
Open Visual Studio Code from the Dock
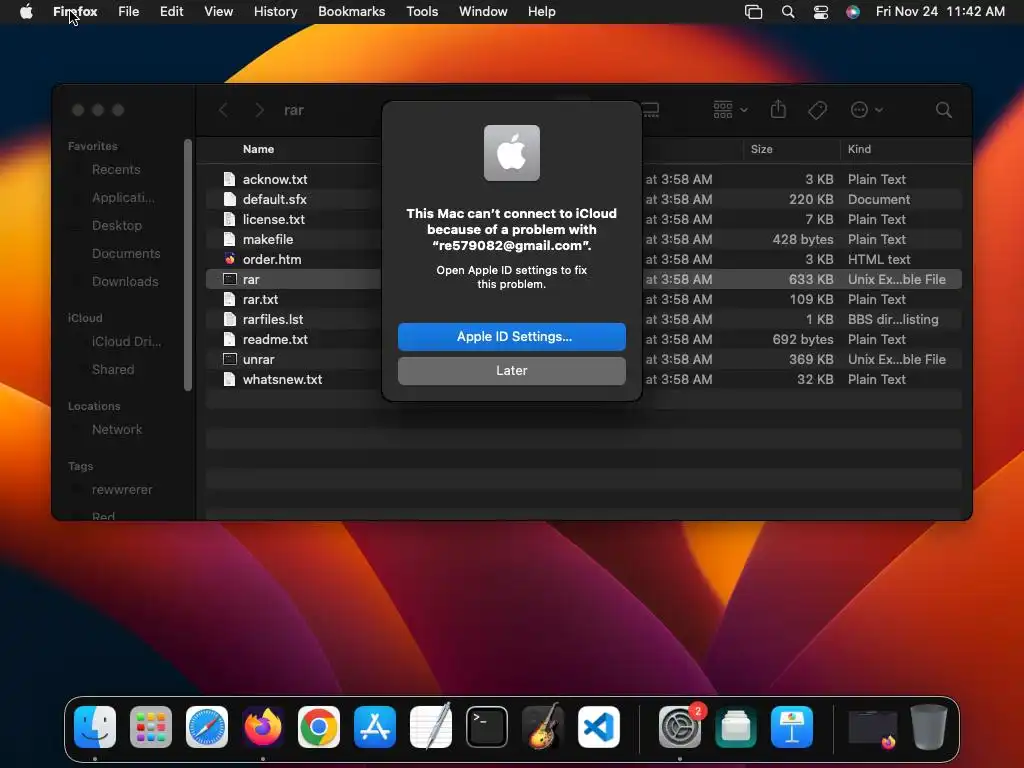(x=599, y=727)
